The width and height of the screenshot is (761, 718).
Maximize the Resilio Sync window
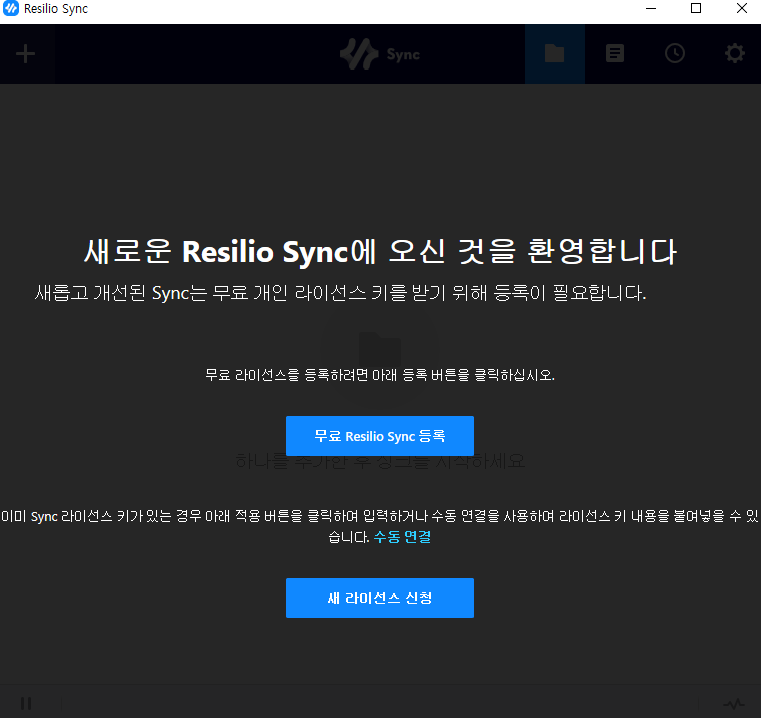(x=695, y=9)
